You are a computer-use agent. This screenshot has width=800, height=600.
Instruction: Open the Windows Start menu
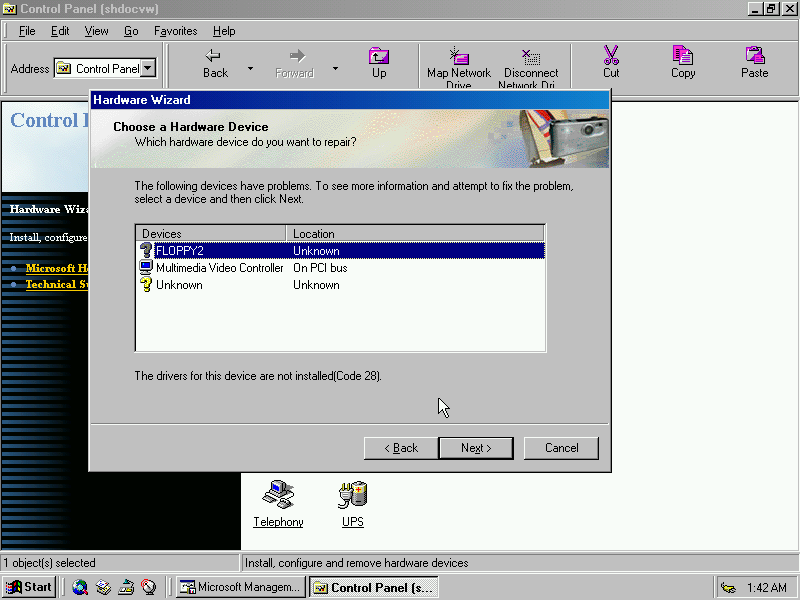pos(29,587)
